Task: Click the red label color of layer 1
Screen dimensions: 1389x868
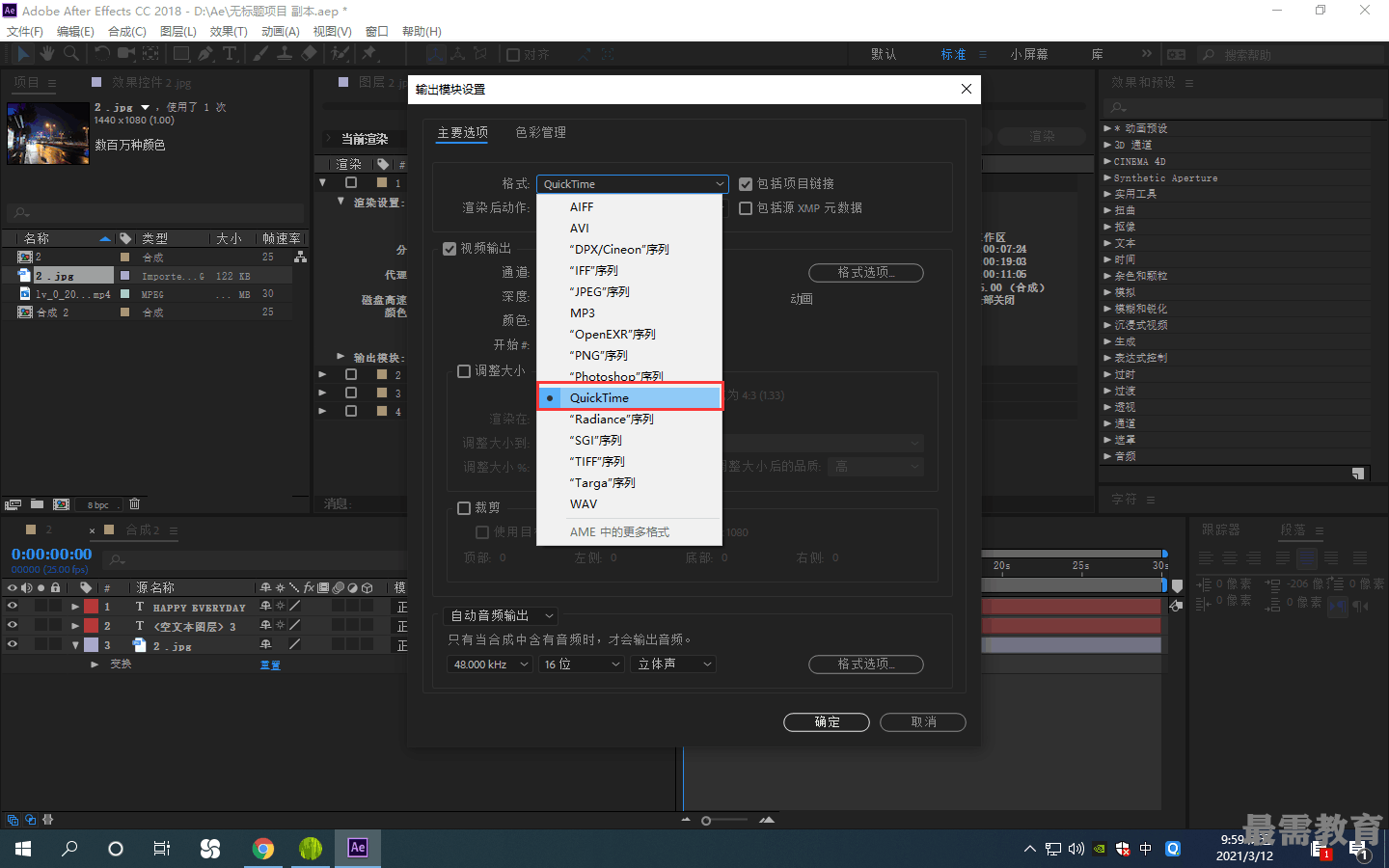Action: [x=91, y=607]
